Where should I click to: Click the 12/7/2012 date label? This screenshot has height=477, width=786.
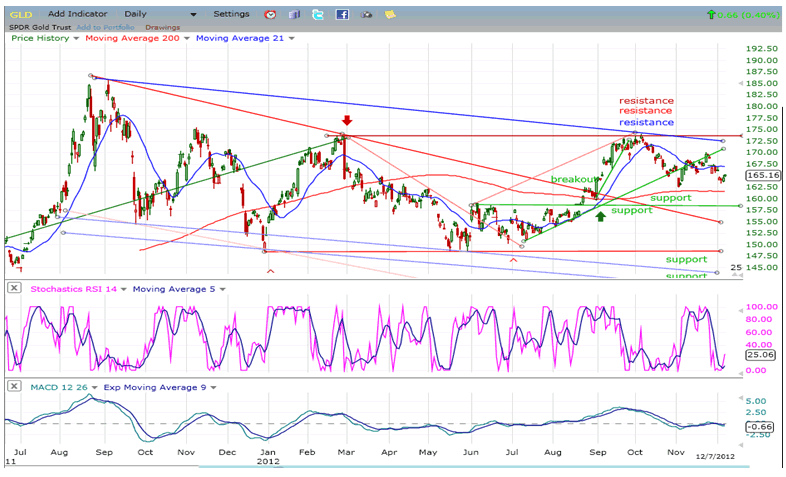[x=715, y=456]
